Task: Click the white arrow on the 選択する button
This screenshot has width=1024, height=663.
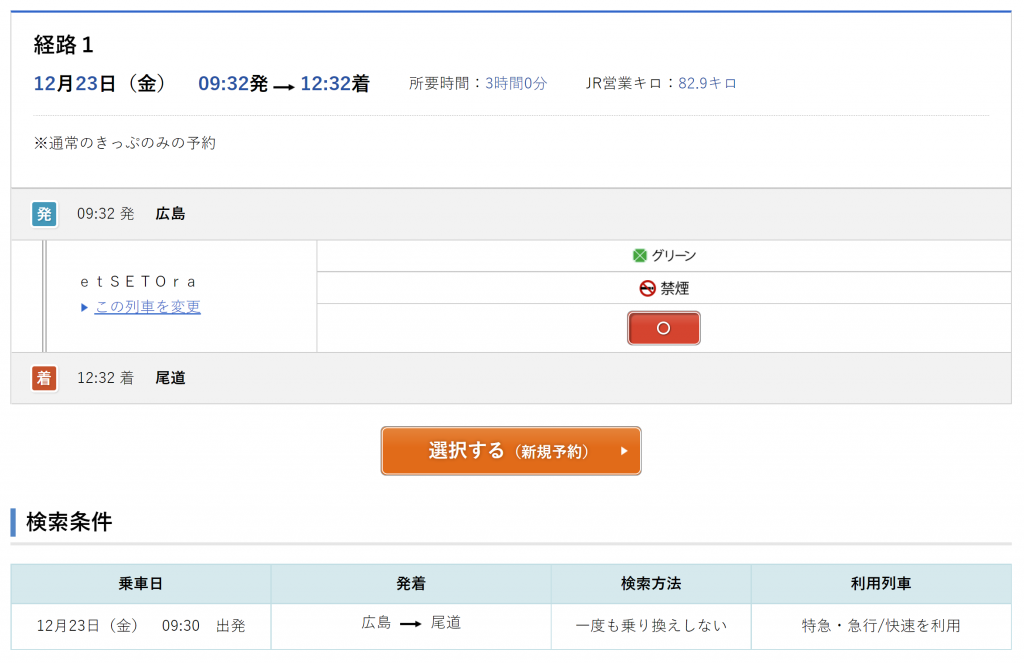Action: click(624, 451)
